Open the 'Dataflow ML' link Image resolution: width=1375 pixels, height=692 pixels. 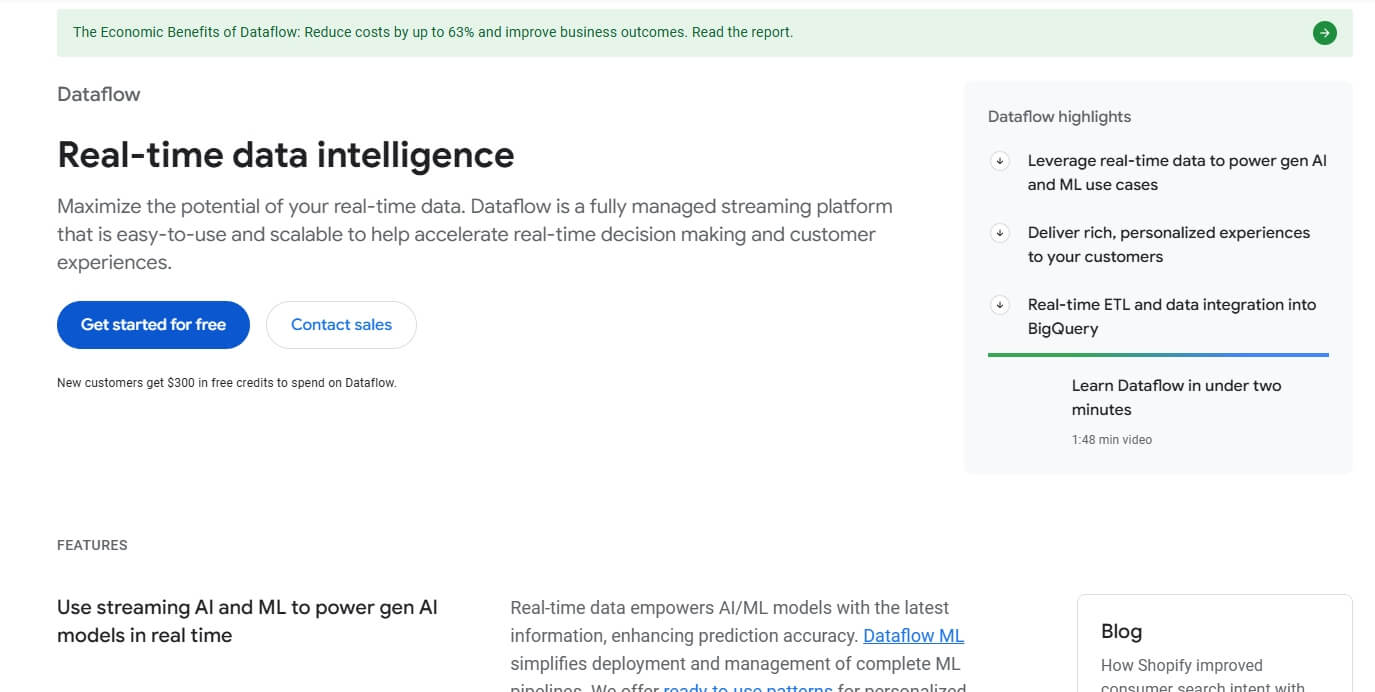tap(913, 635)
